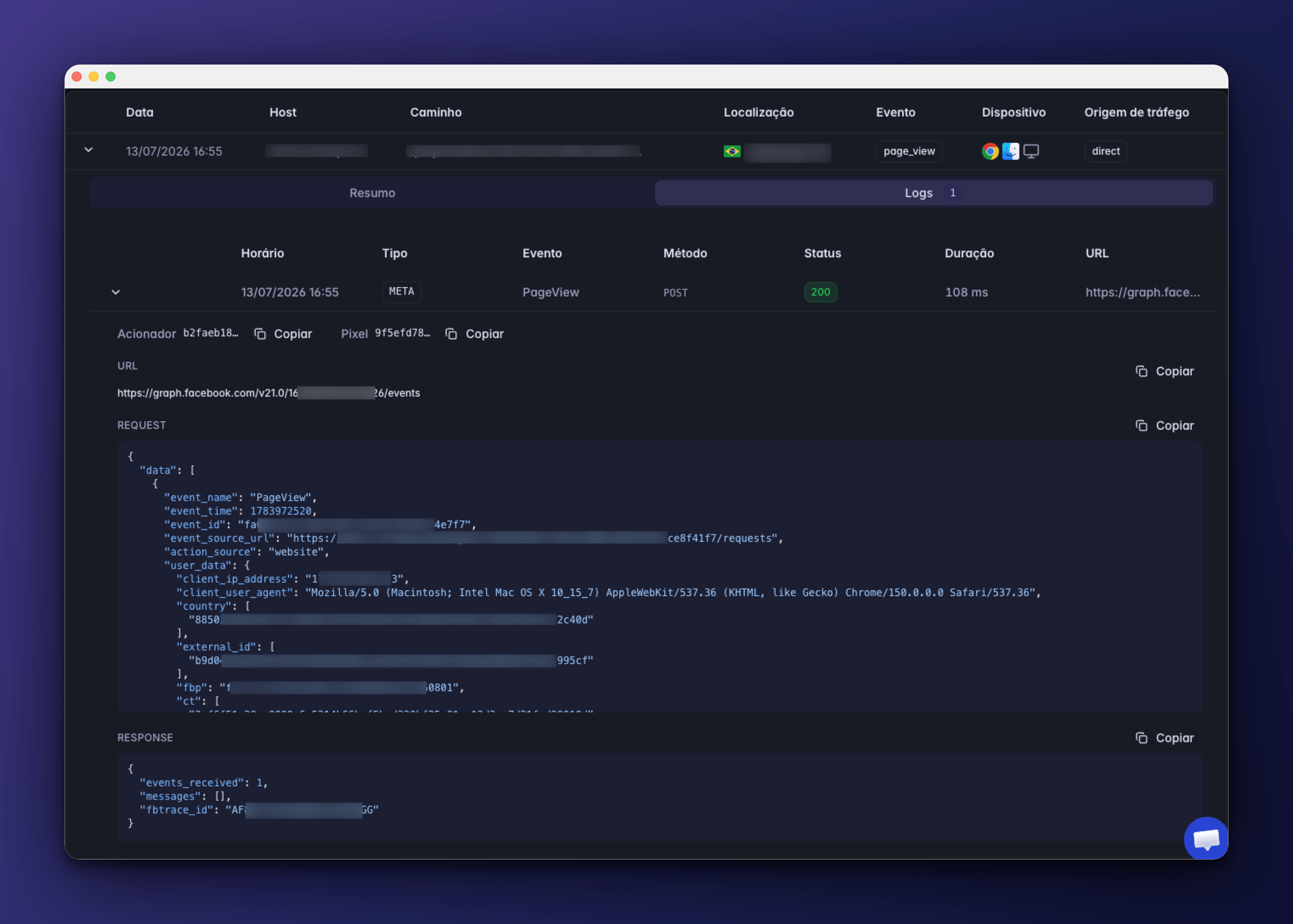Click the Dispositivo column header
This screenshot has width=1293, height=924.
[x=1013, y=112]
